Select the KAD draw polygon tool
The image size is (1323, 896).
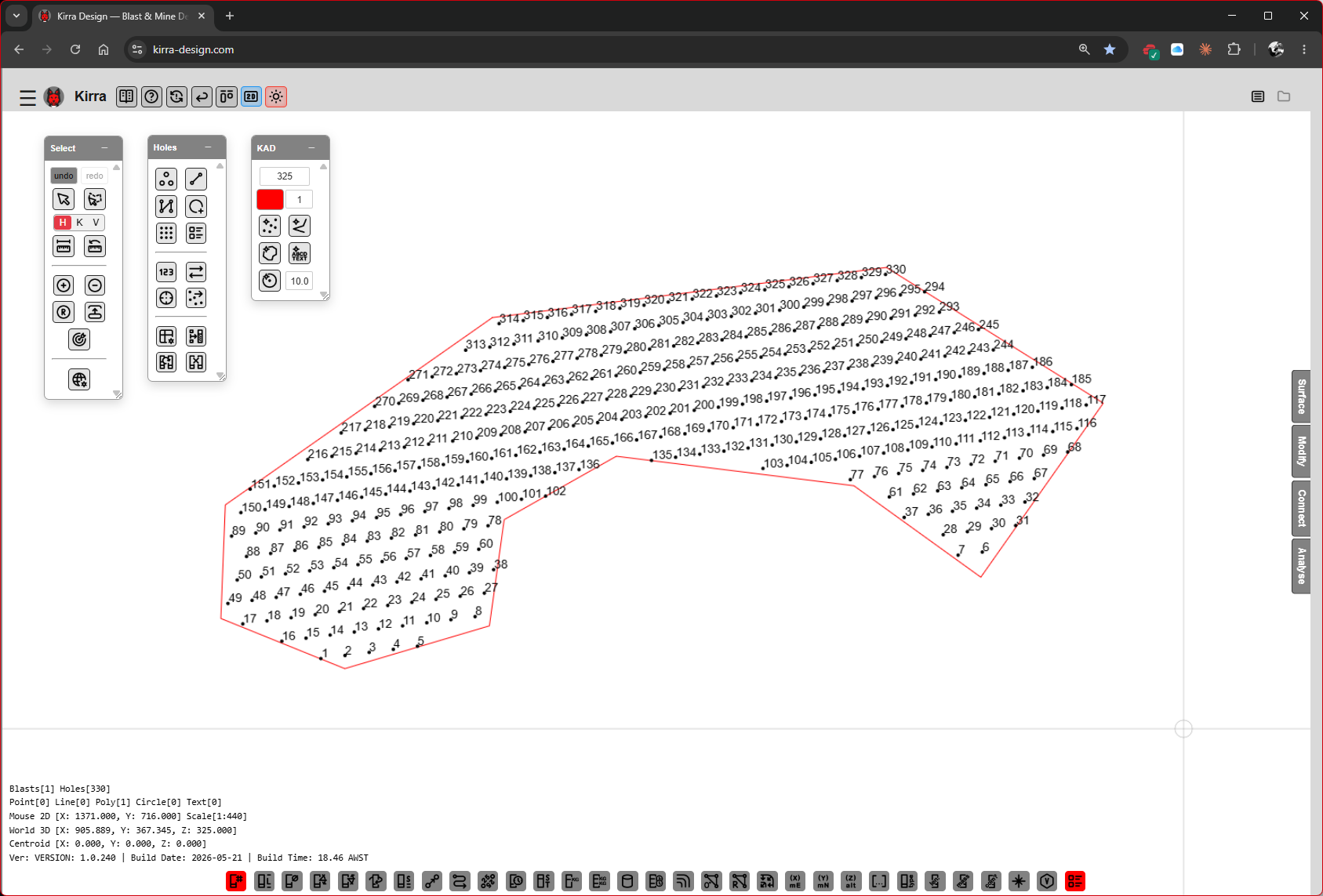pyautogui.click(x=270, y=253)
